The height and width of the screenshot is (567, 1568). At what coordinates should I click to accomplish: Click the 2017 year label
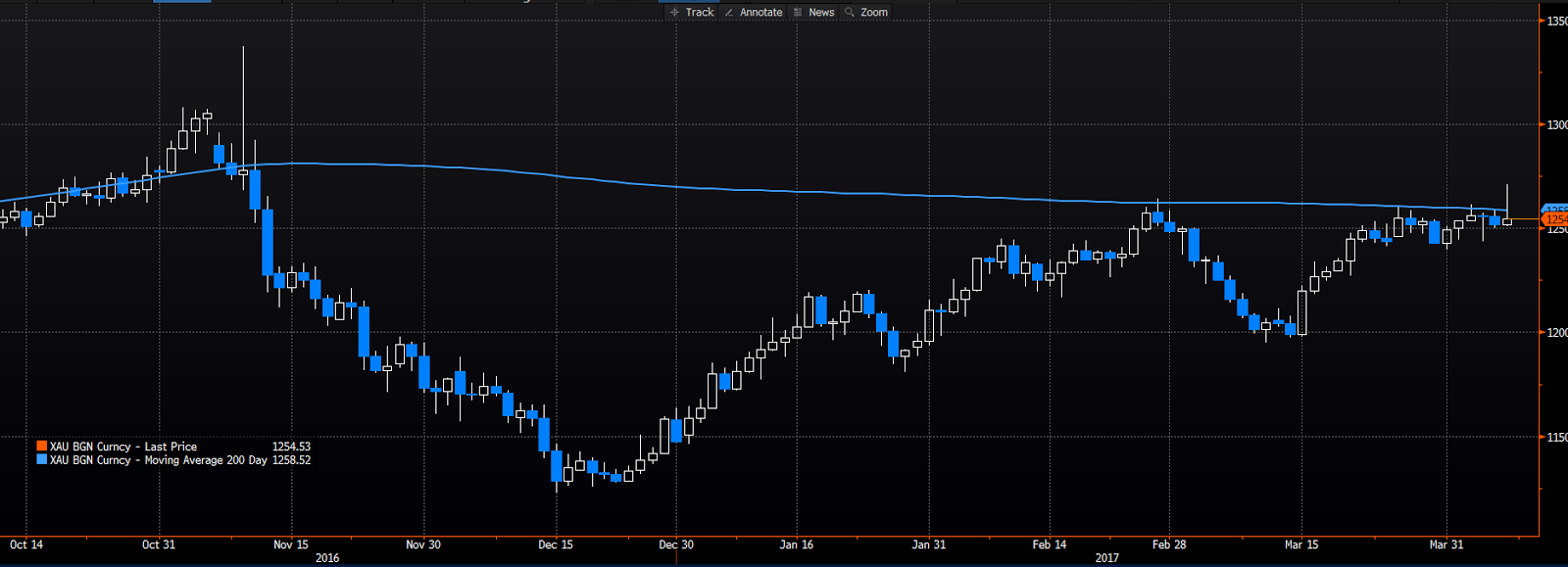[x=1107, y=558]
